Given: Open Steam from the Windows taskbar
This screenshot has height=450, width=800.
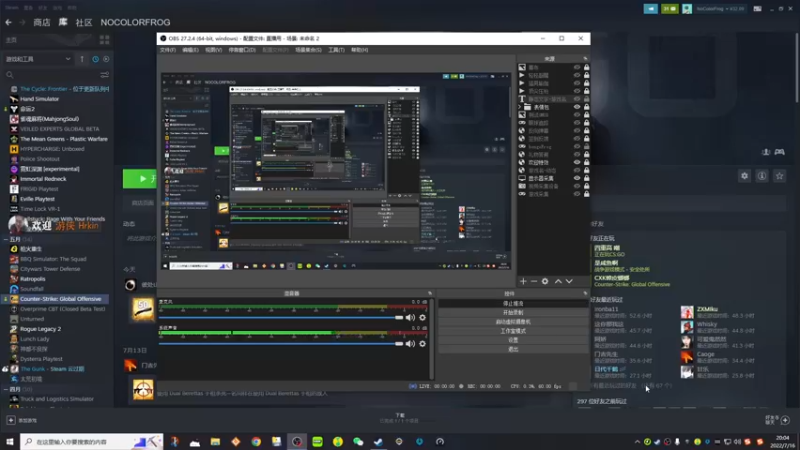Looking at the screenshot, I should [378, 441].
